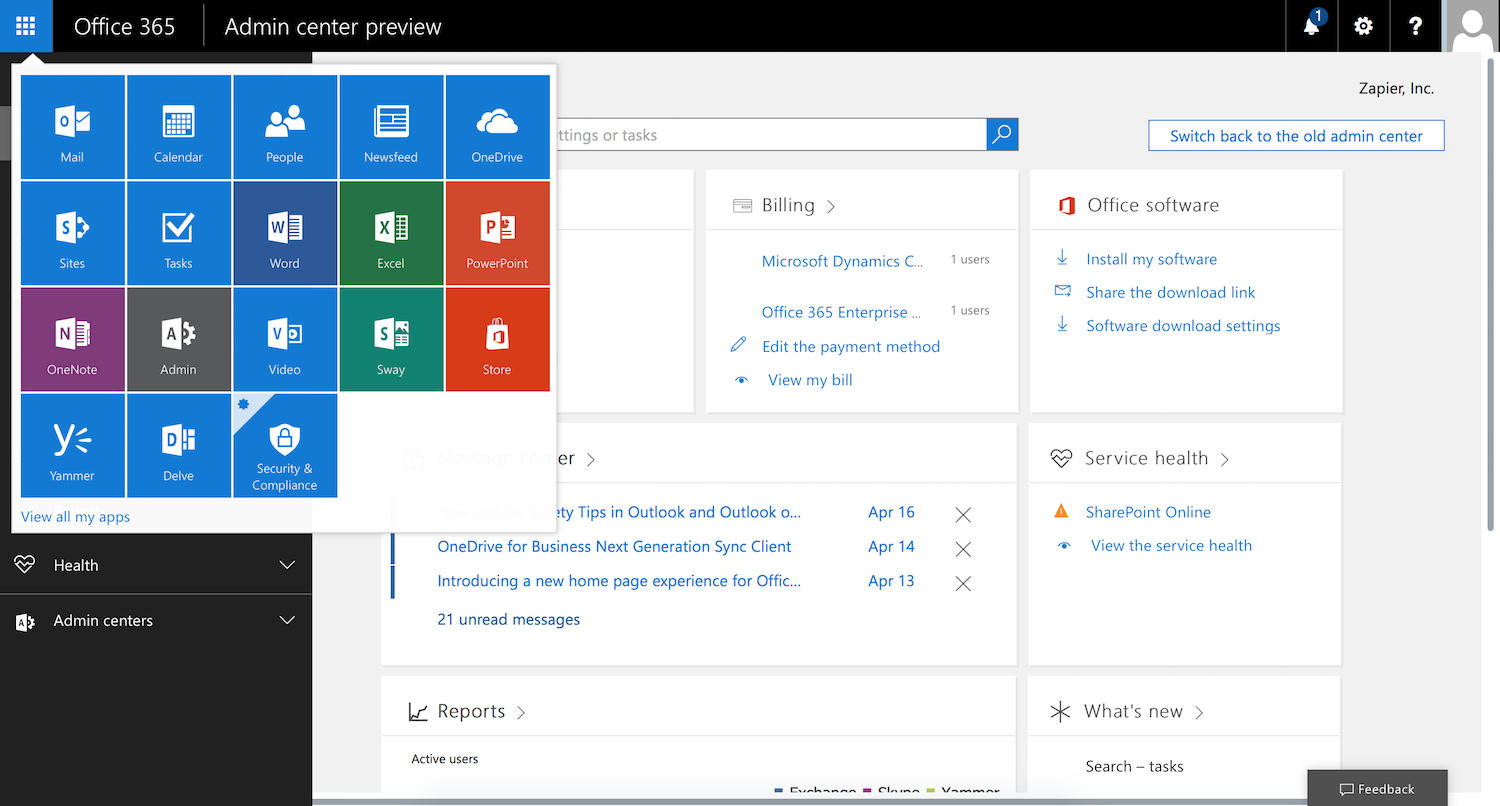Click the search magnifier button
Image resolution: width=1500 pixels, height=806 pixels.
1002,135
